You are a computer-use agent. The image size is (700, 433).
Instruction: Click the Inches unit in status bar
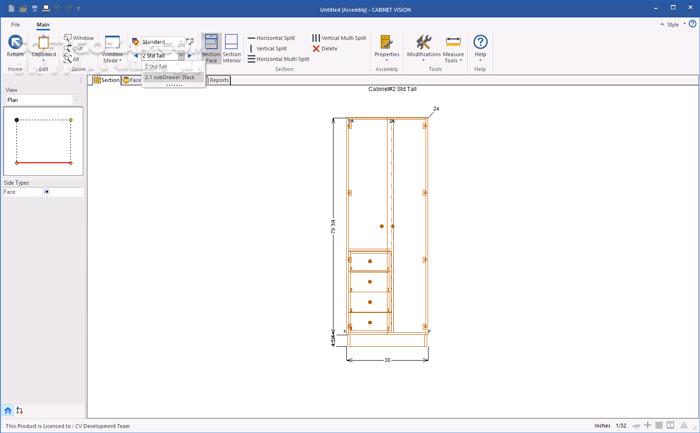coord(602,426)
